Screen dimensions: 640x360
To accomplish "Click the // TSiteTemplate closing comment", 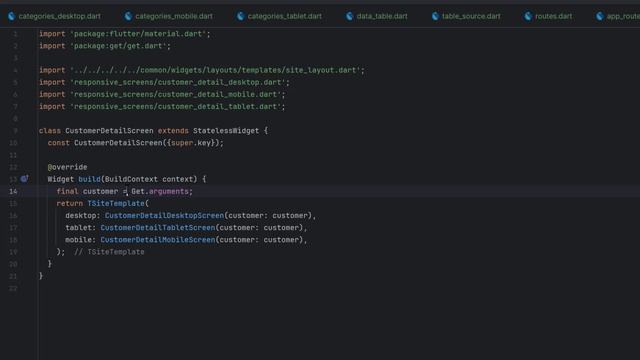I will [109, 252].
